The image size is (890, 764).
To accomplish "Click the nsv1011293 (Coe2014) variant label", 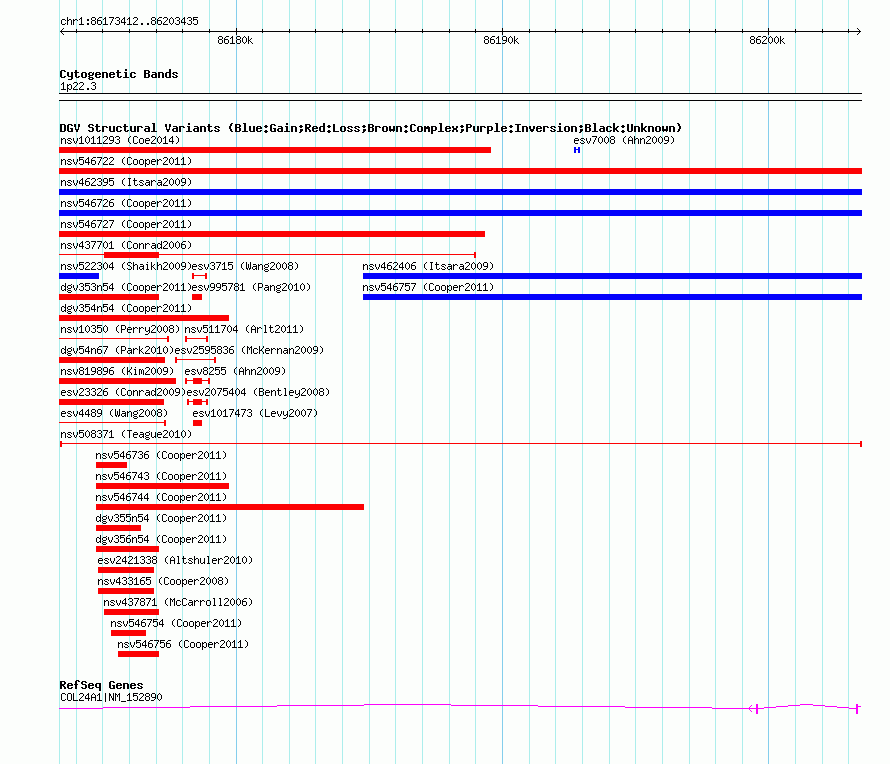I will click(x=120, y=140).
